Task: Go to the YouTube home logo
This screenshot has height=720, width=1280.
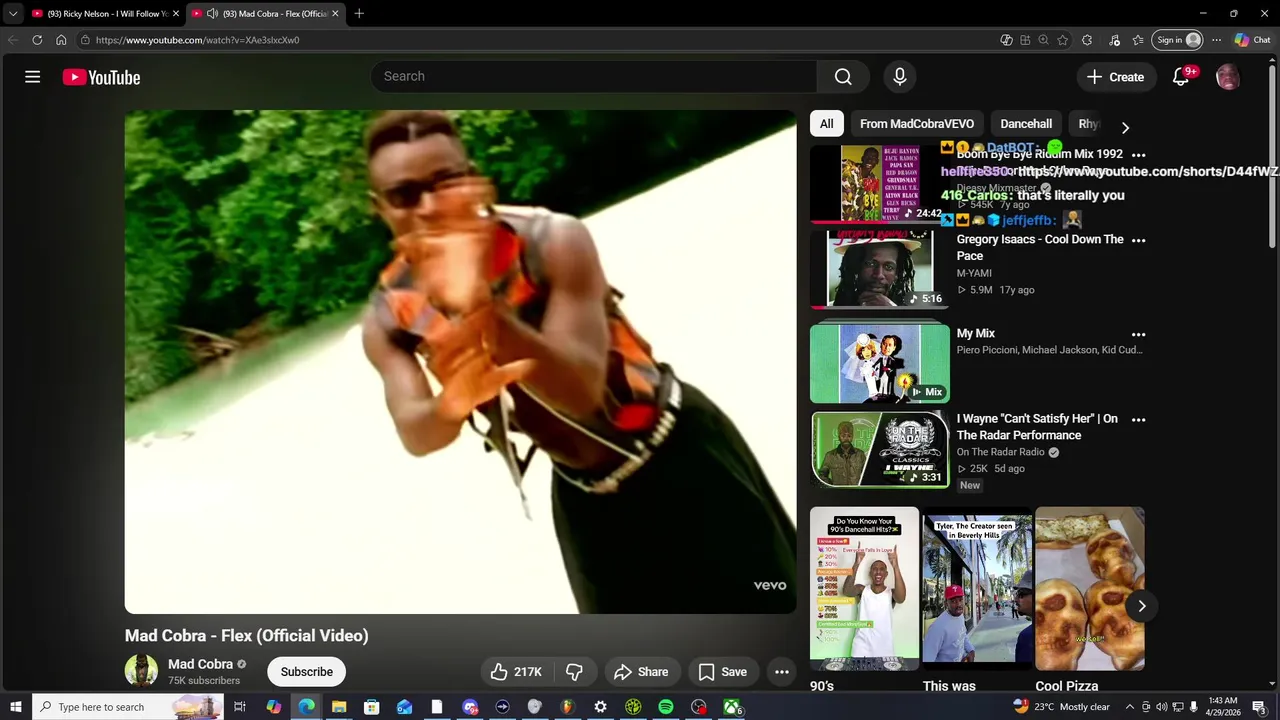Action: point(101,77)
